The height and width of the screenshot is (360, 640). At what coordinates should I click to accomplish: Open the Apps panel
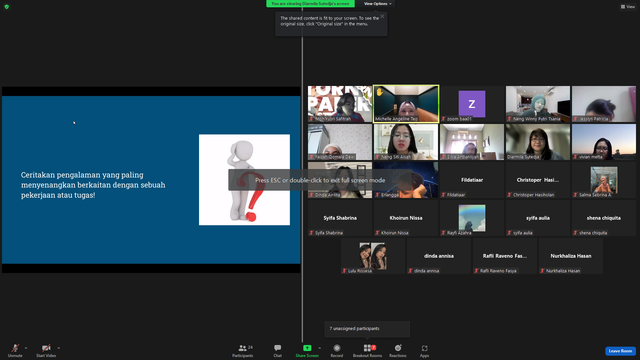pyautogui.click(x=424, y=350)
